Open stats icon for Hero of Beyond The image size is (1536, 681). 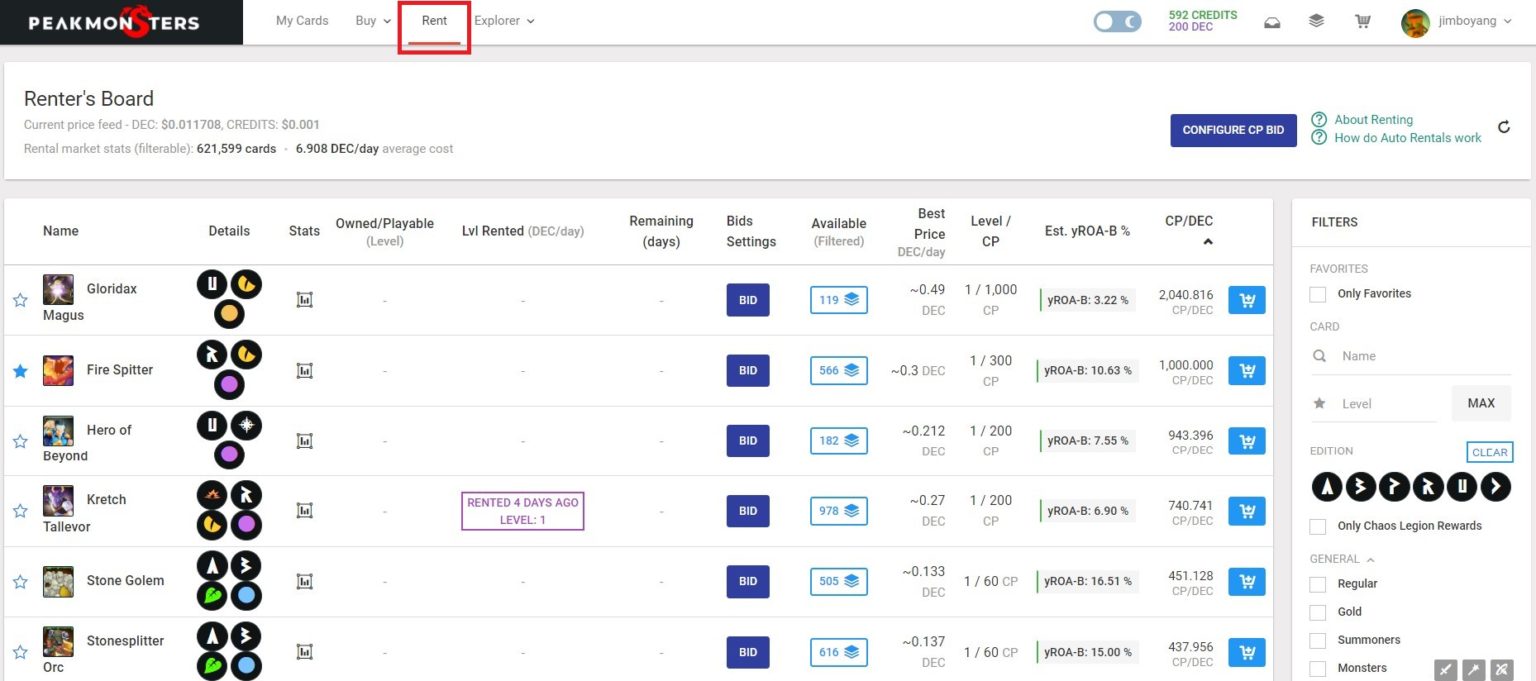point(305,441)
